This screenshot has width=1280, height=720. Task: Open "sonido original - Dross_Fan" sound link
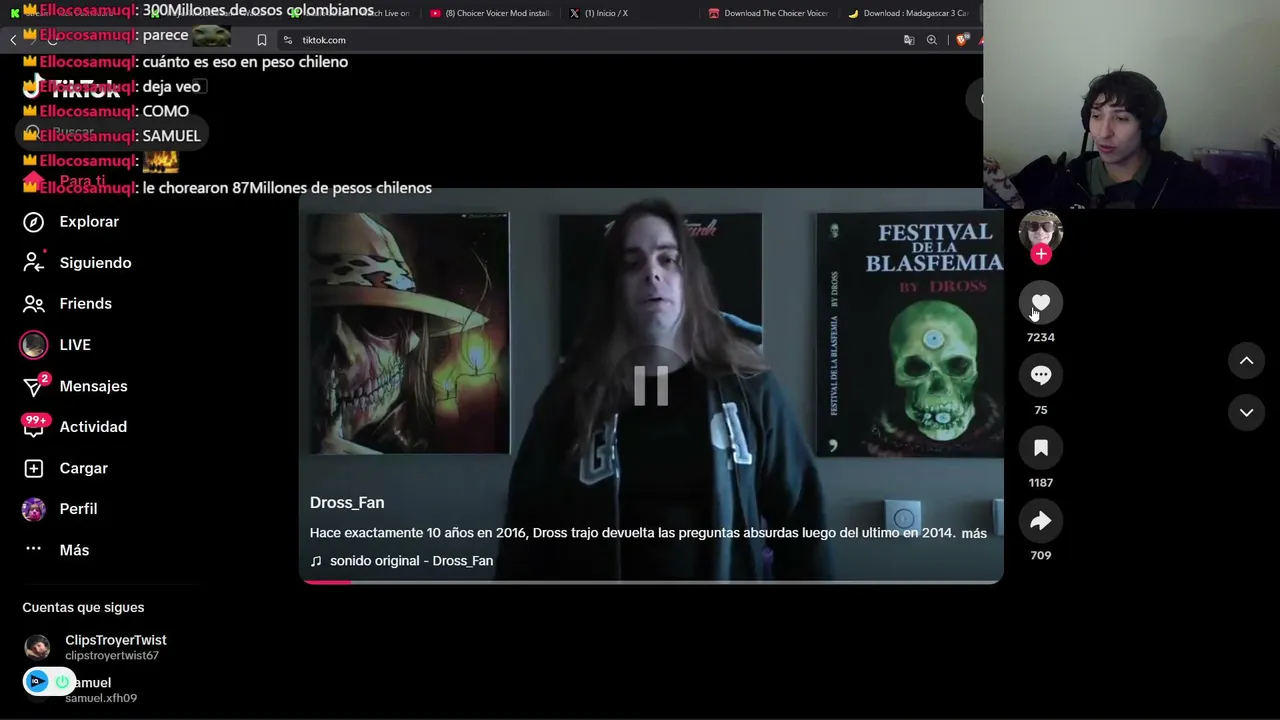pyautogui.click(x=412, y=561)
